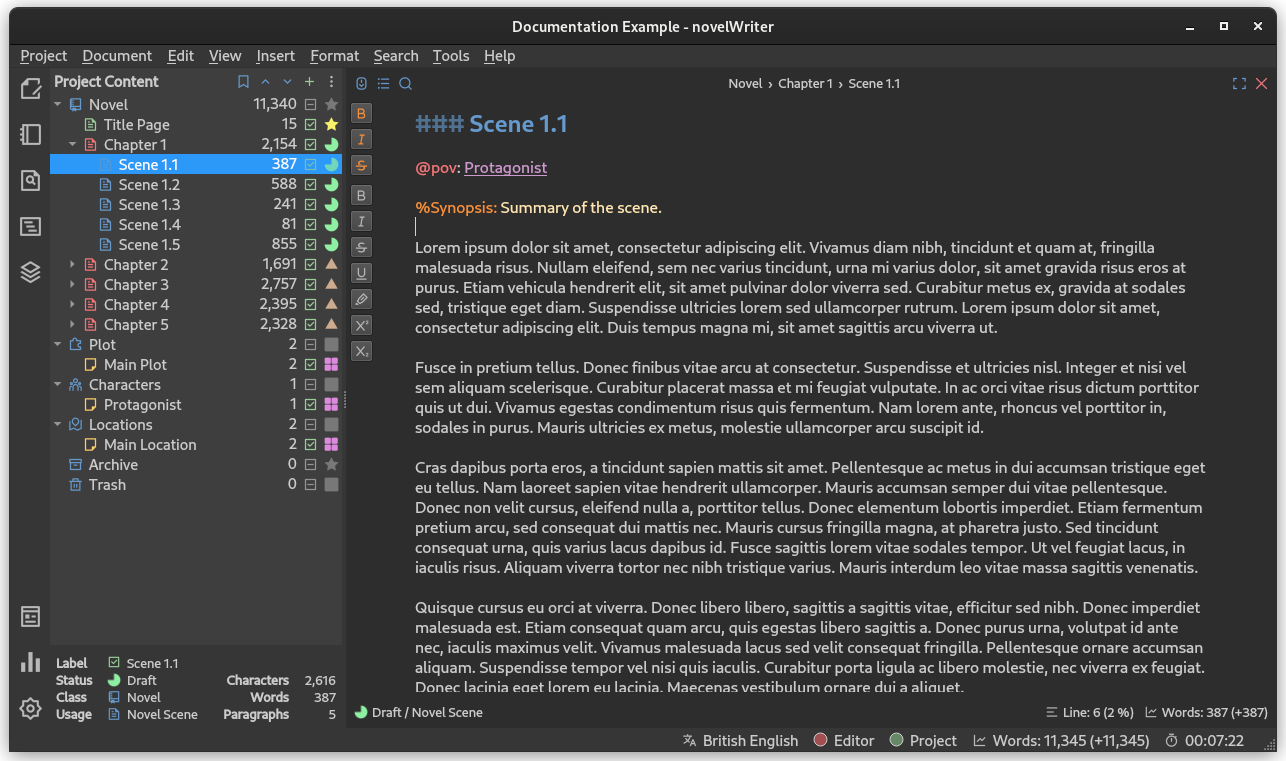Click the Draft status icon for Scene 1.5

tap(331, 245)
